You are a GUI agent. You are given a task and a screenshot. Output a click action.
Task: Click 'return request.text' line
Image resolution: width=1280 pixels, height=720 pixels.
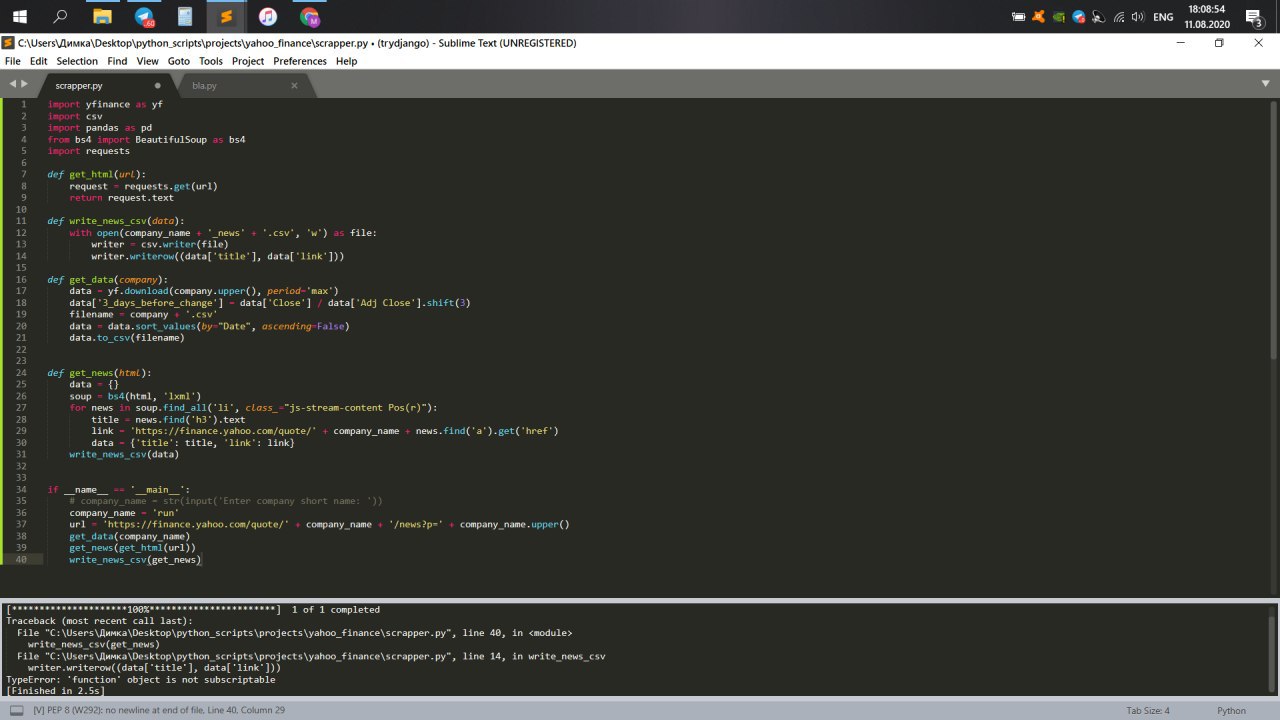[121, 198]
